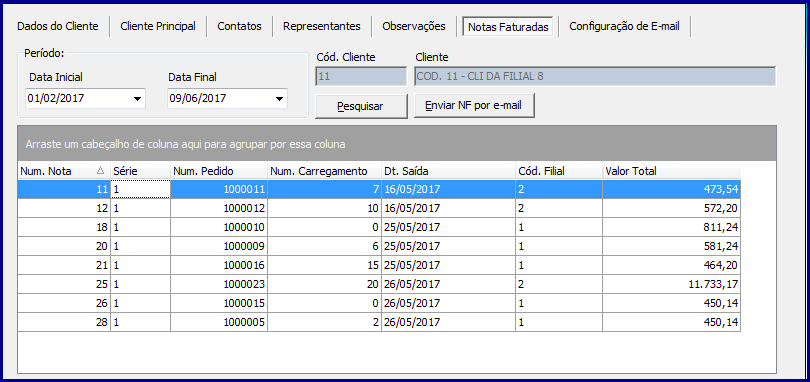Click order number cell 1000012

coord(219,208)
